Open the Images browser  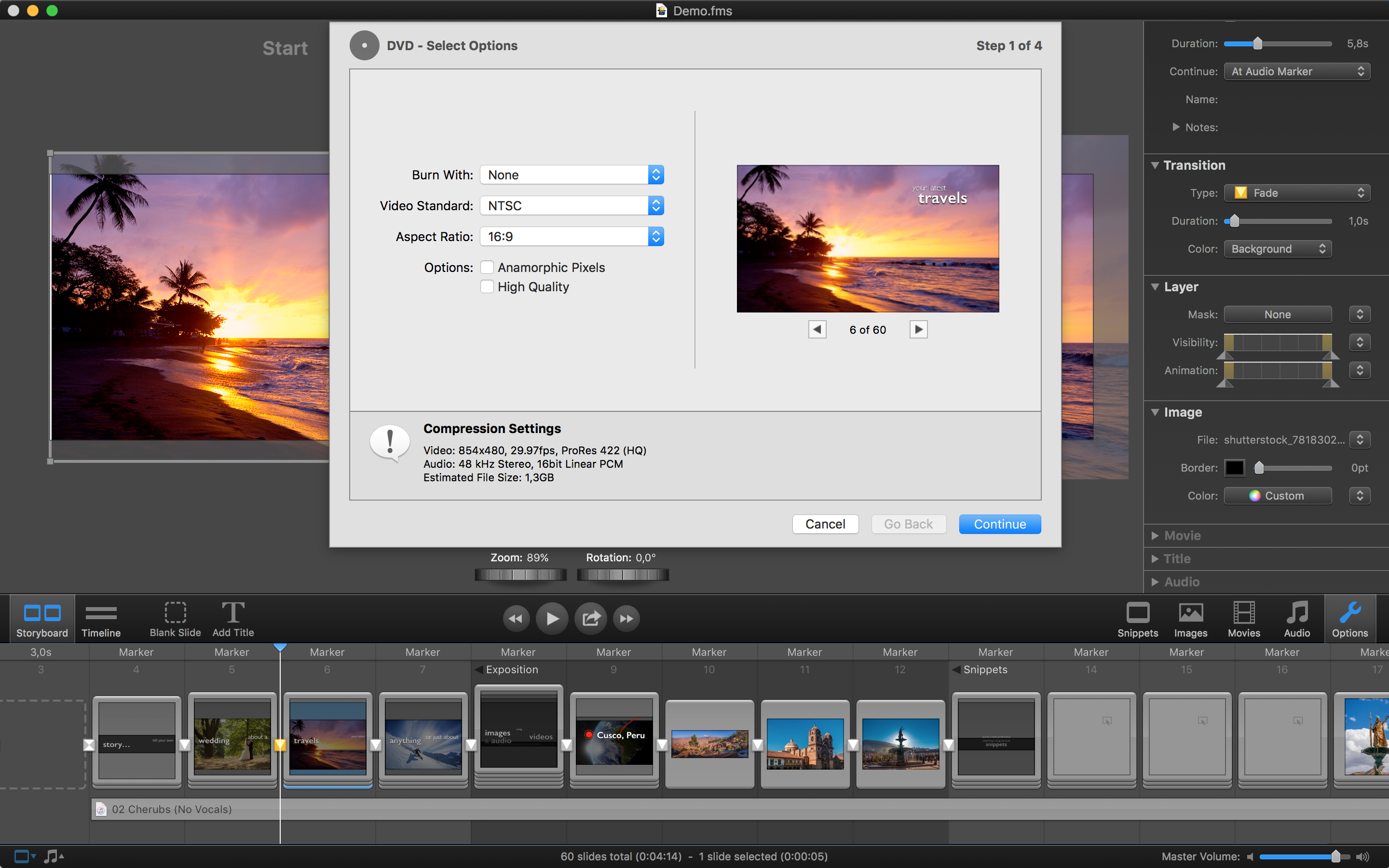(x=1190, y=620)
